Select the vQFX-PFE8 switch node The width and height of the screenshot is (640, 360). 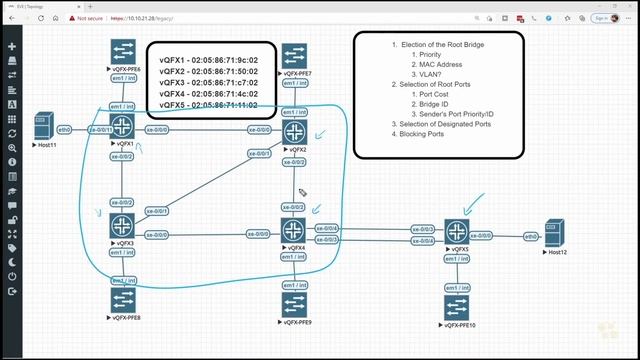pyautogui.click(x=123, y=300)
